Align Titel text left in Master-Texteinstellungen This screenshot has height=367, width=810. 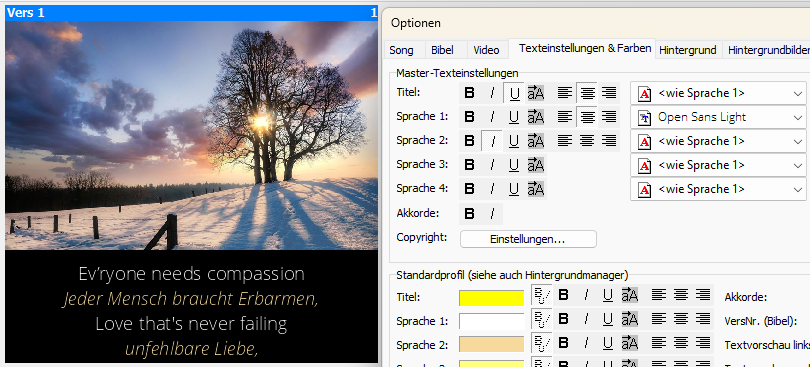coord(565,93)
